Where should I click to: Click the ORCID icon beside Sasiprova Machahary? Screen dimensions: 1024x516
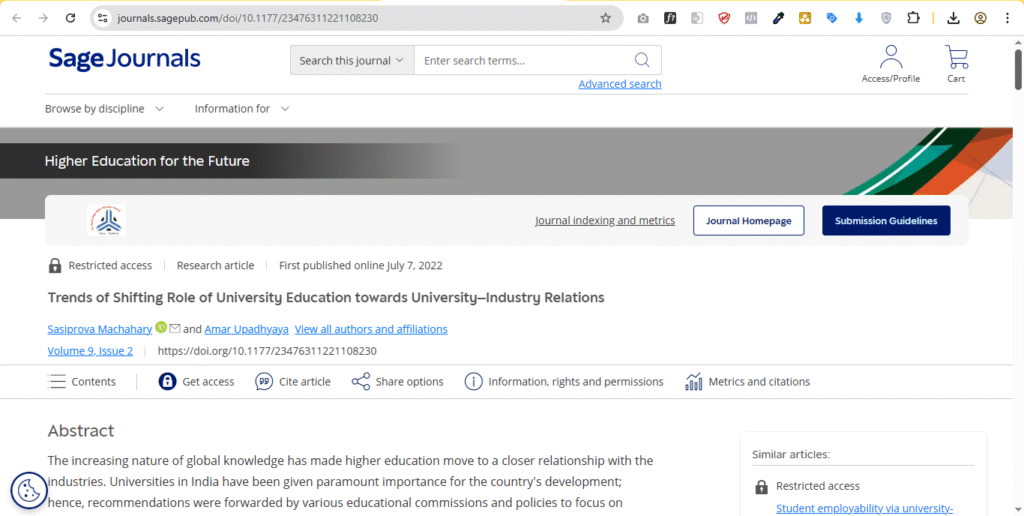click(161, 328)
